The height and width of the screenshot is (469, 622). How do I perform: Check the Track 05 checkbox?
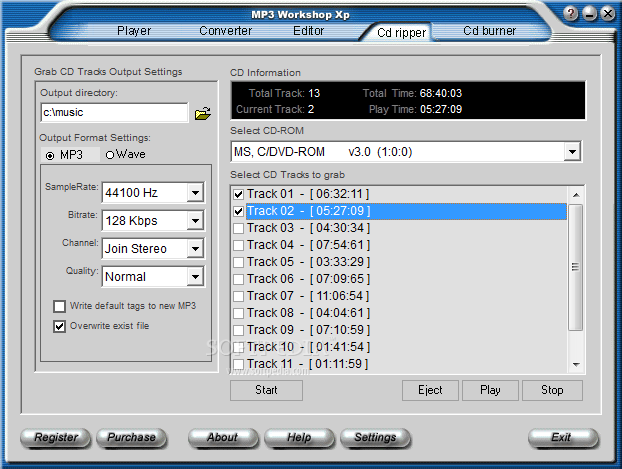pyautogui.click(x=238, y=263)
